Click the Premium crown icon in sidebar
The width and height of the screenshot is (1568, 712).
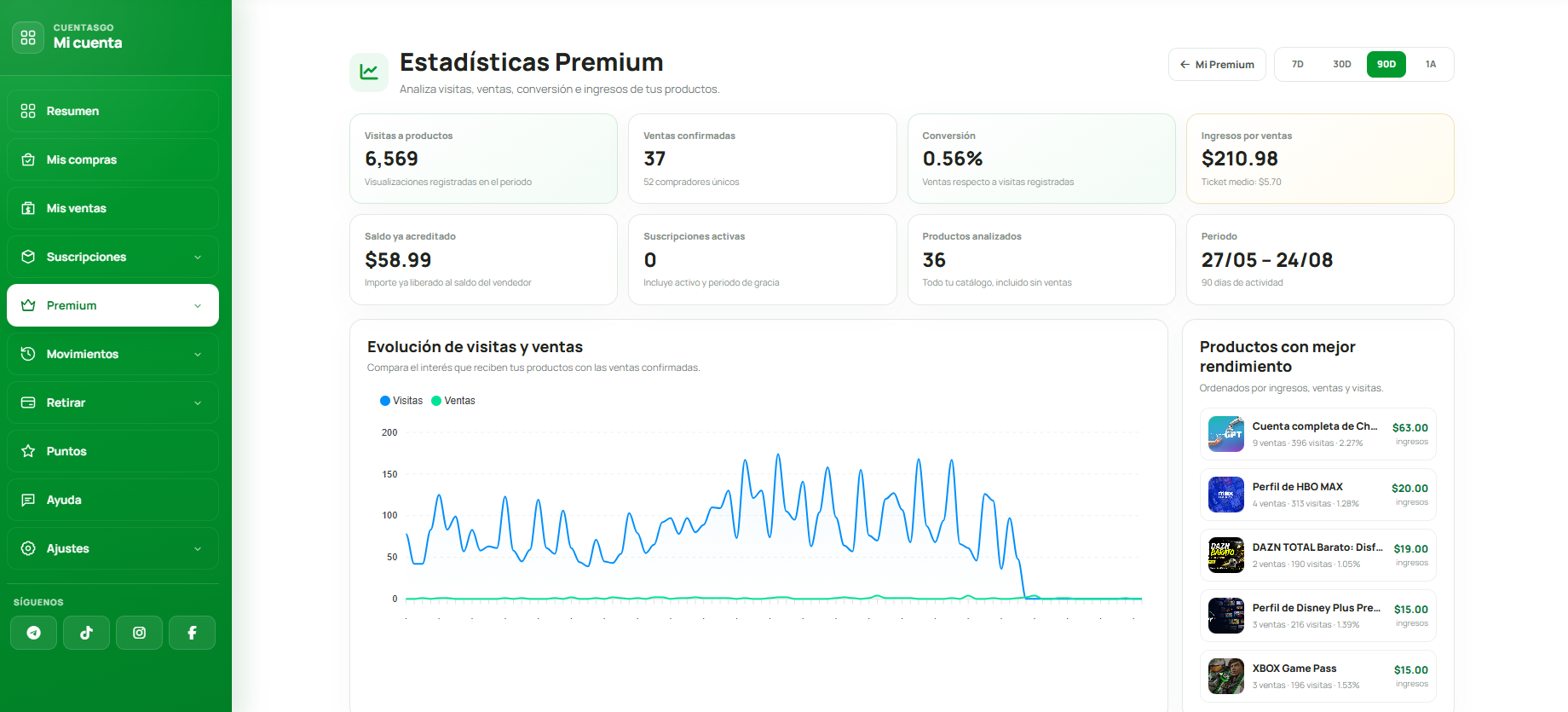[x=28, y=305]
